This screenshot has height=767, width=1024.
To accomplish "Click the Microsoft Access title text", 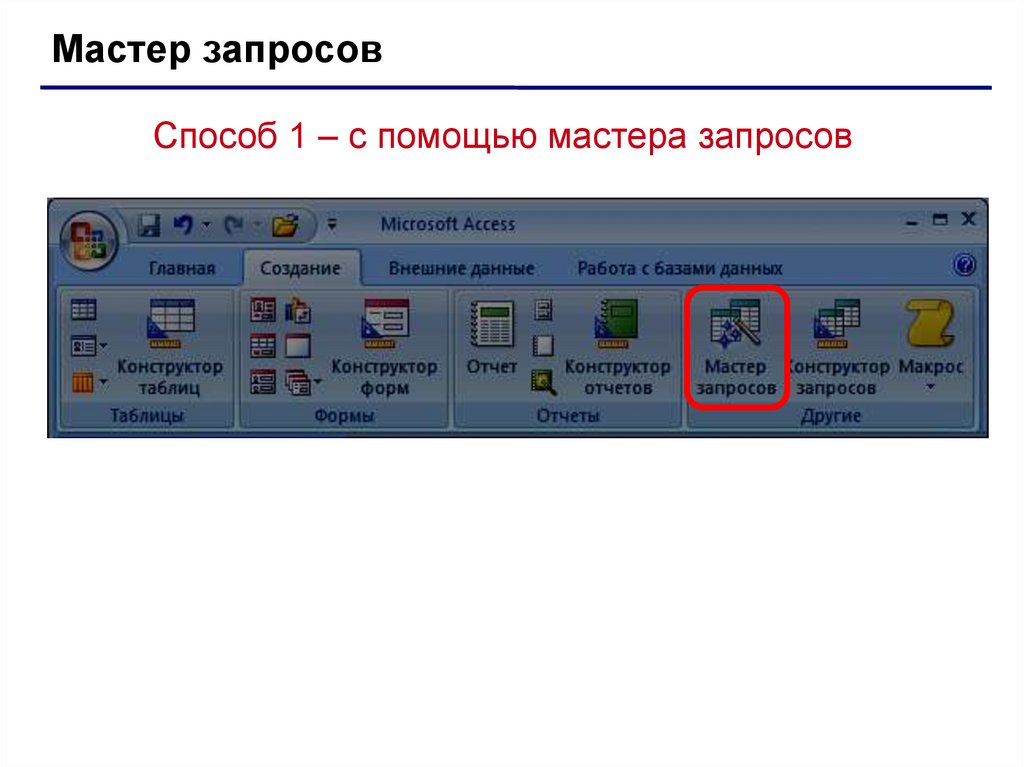I will (x=448, y=224).
